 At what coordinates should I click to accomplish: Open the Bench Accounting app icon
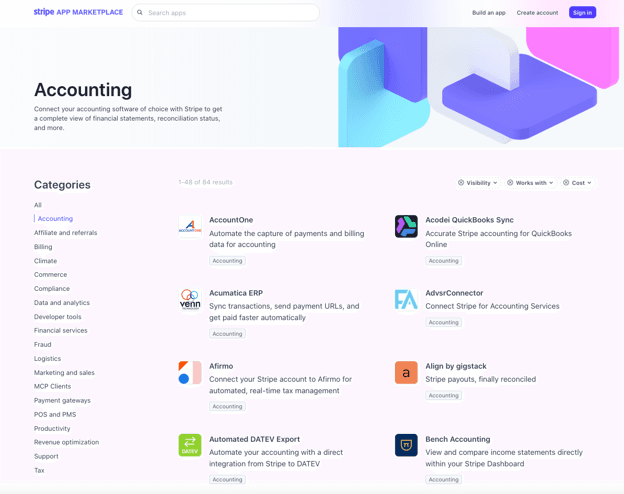tap(406, 445)
